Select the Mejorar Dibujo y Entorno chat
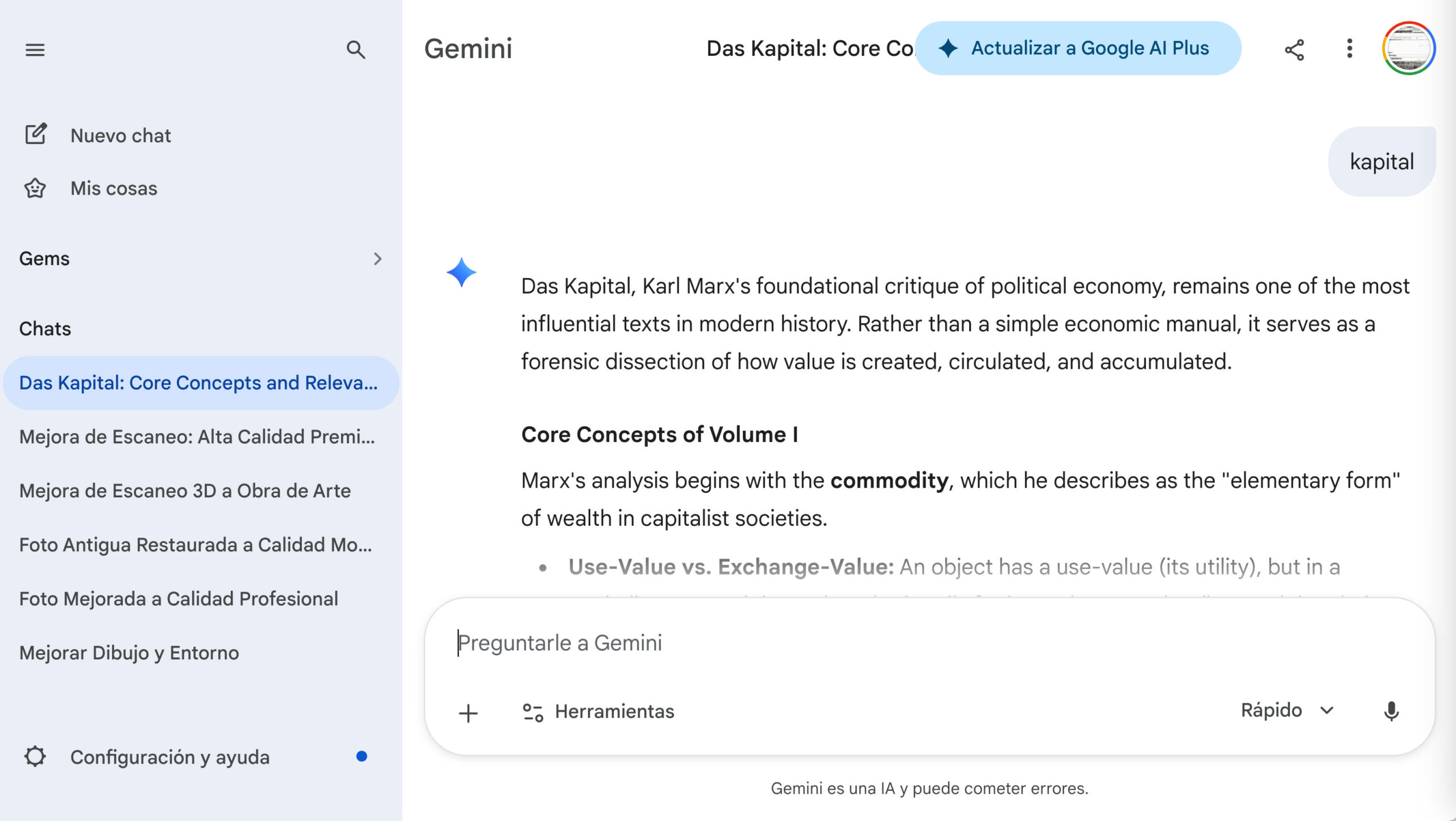This screenshot has width=1456, height=821. point(129,653)
